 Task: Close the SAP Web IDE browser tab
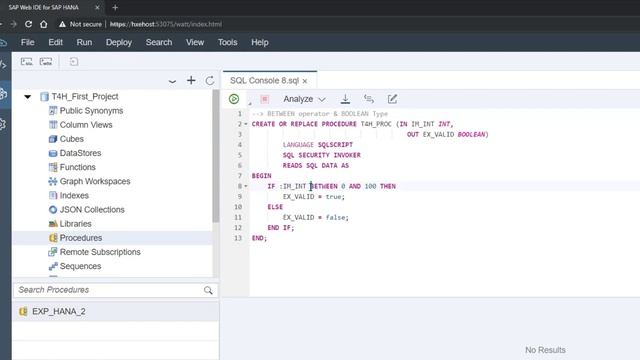pyautogui.click(x=97, y=7)
